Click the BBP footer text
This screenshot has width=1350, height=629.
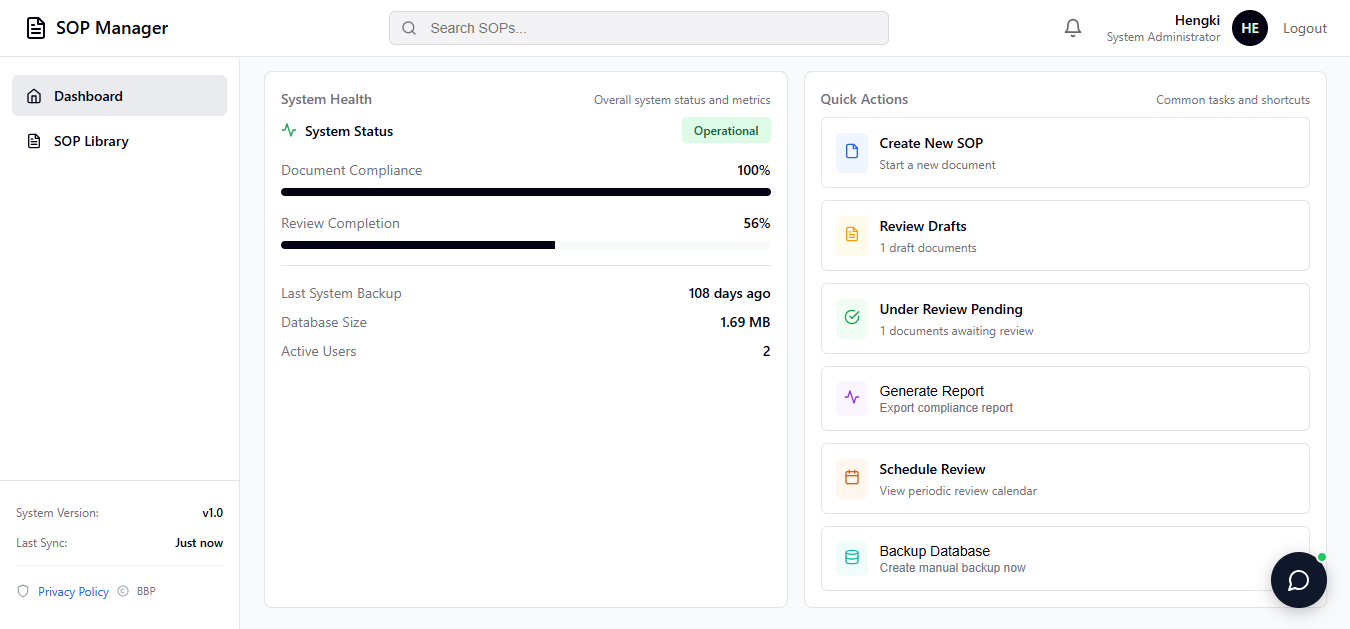pos(146,591)
